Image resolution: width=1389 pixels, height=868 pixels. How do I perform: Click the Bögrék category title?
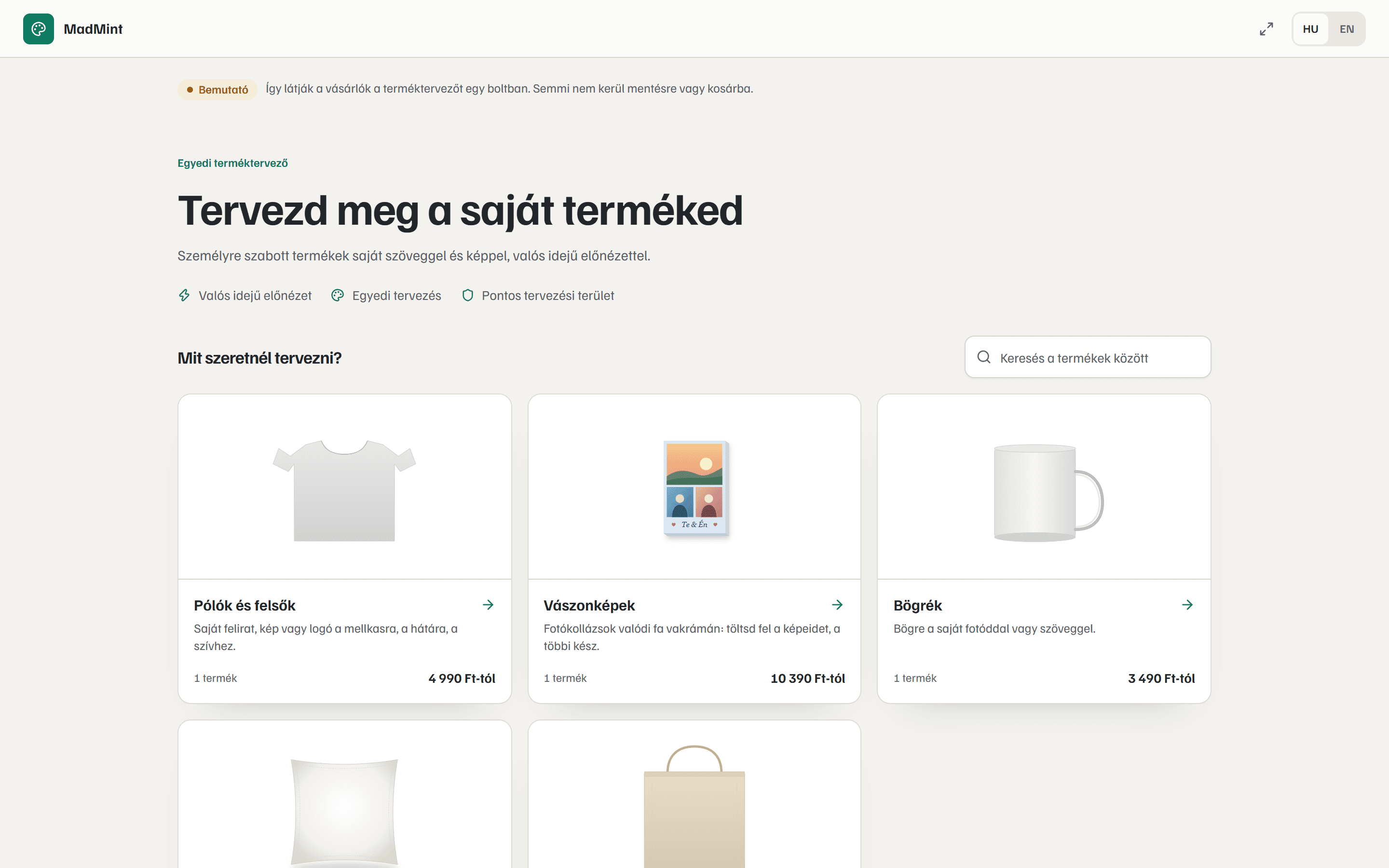(917, 605)
